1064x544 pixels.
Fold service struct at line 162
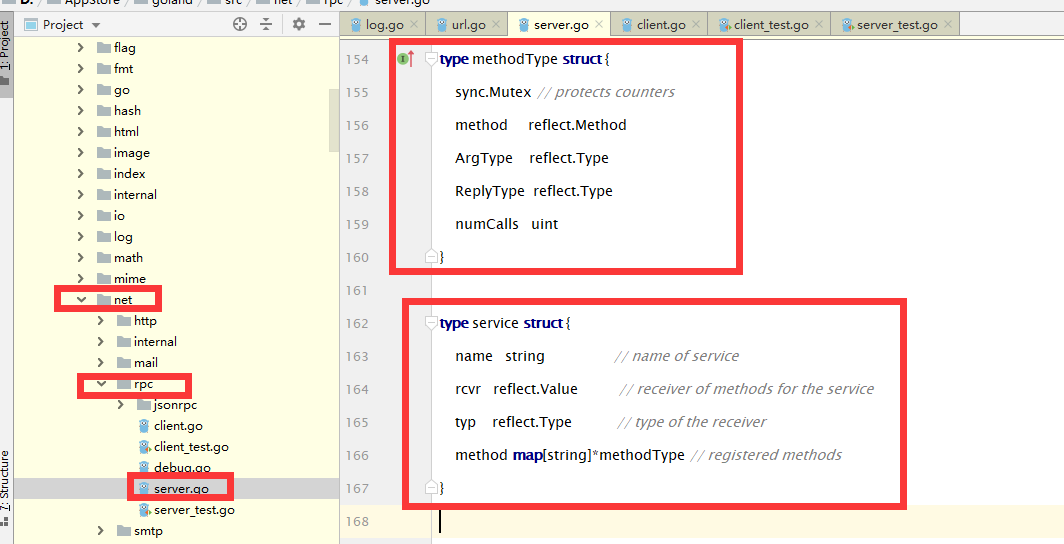pyautogui.click(x=430, y=323)
